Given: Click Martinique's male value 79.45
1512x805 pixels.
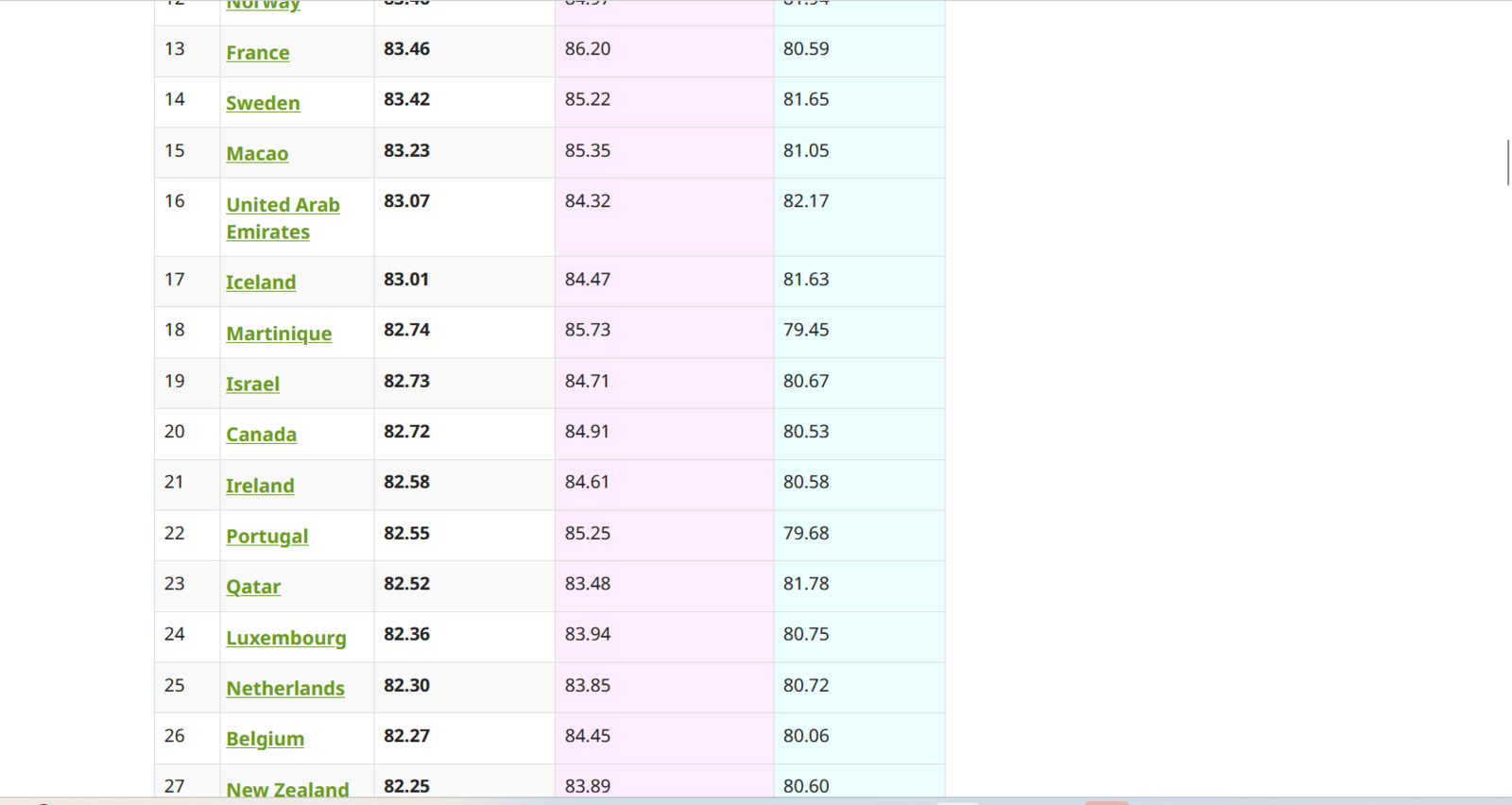Looking at the screenshot, I should click(806, 330).
